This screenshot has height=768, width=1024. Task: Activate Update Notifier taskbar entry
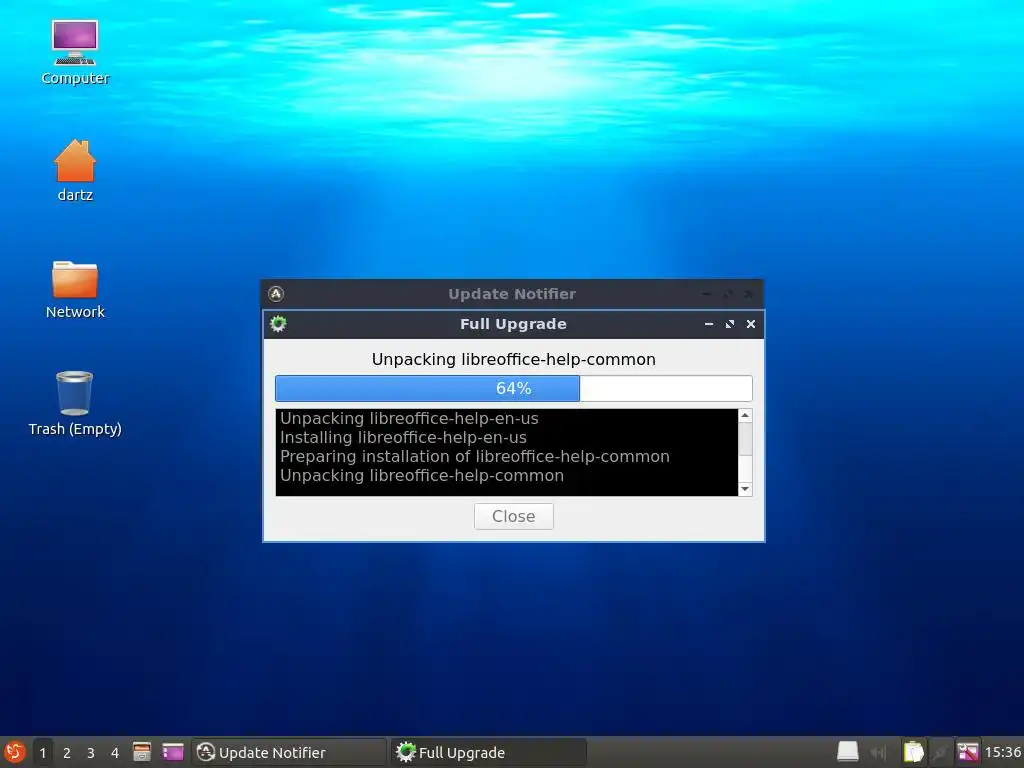pyautogui.click(x=289, y=752)
